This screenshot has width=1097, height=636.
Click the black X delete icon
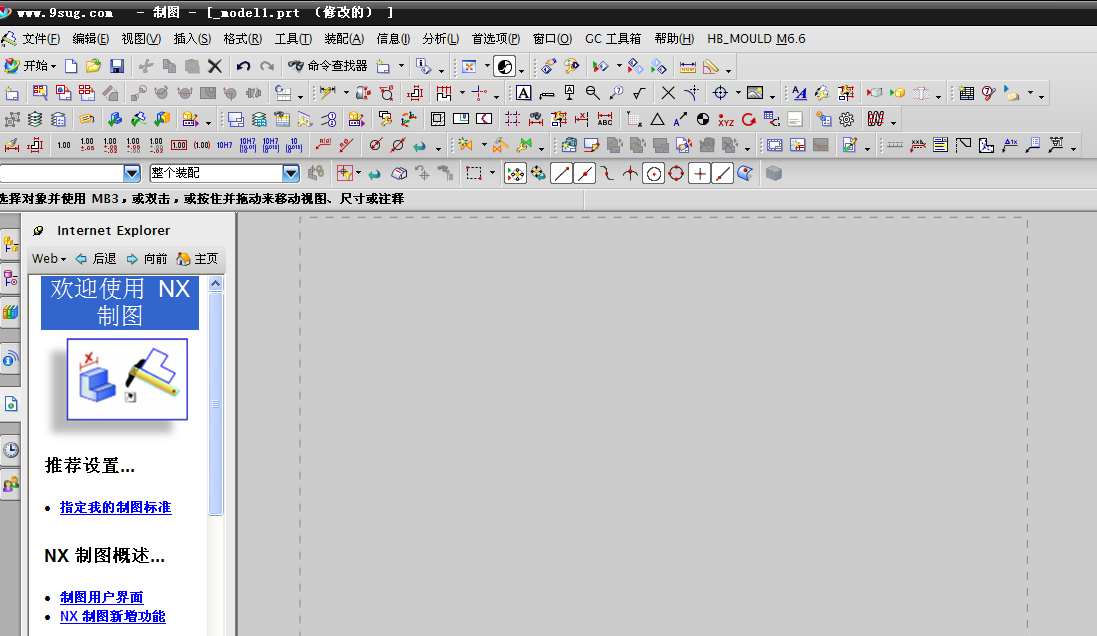215,66
